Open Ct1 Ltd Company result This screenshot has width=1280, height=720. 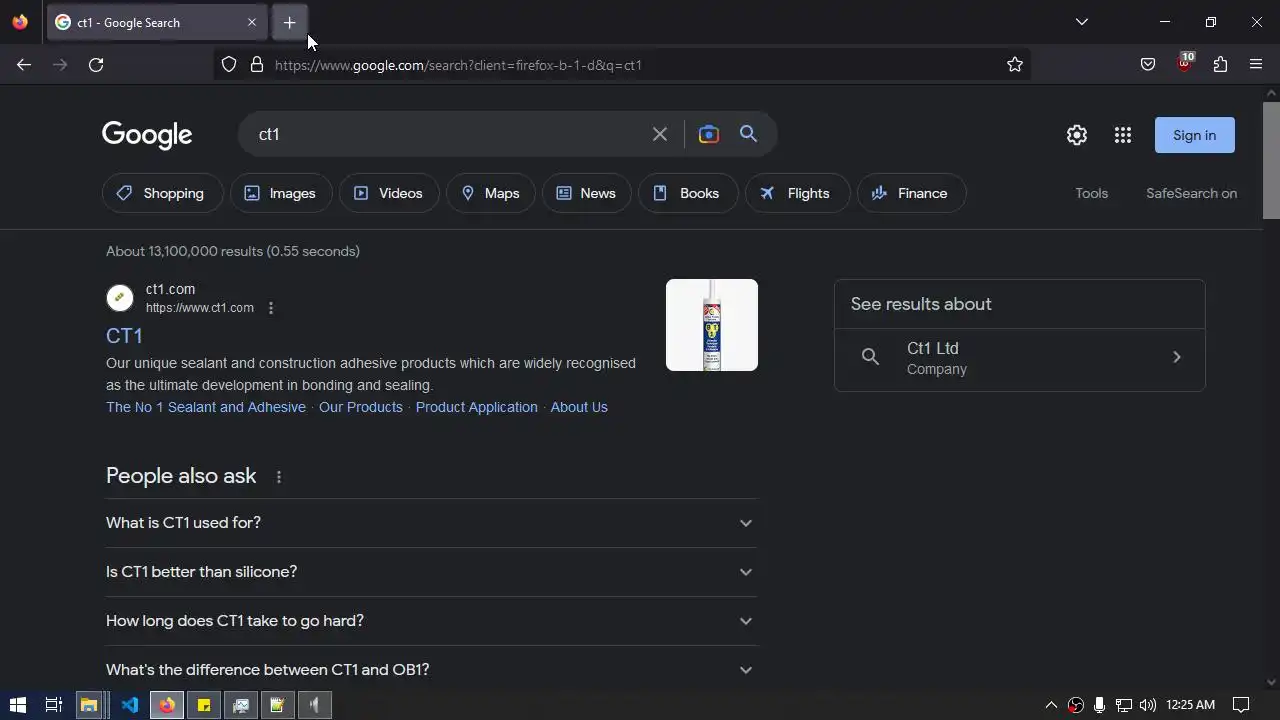pyautogui.click(x=1020, y=358)
